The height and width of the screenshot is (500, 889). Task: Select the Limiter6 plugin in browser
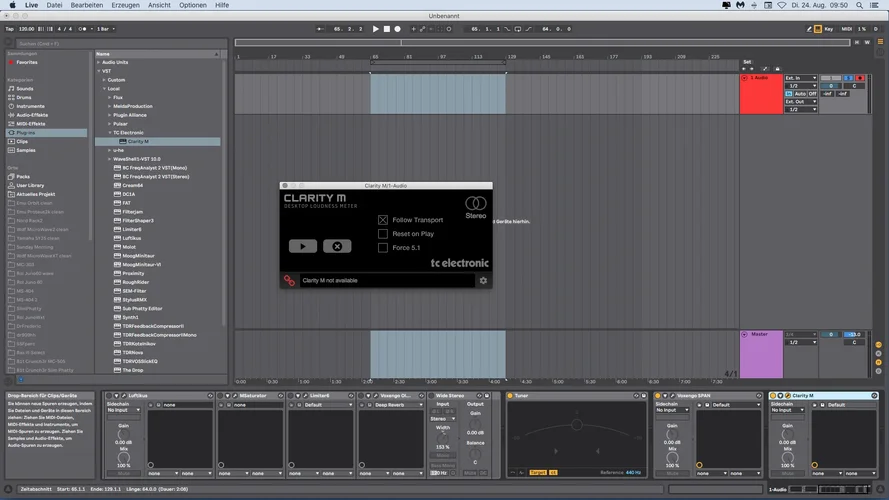(x=133, y=229)
